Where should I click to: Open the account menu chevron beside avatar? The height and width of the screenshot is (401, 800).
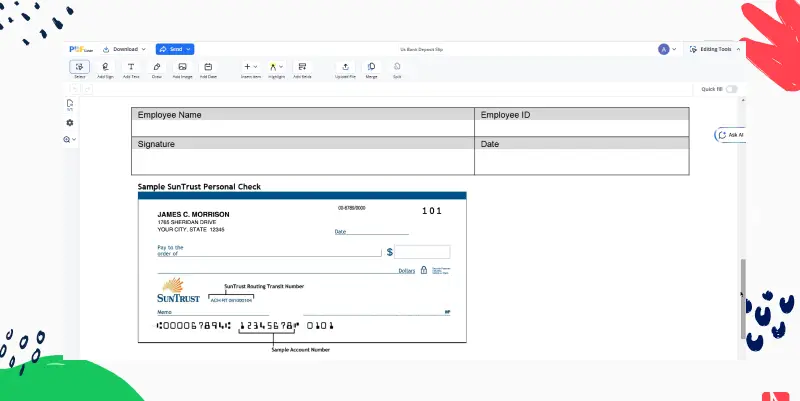pyautogui.click(x=674, y=49)
